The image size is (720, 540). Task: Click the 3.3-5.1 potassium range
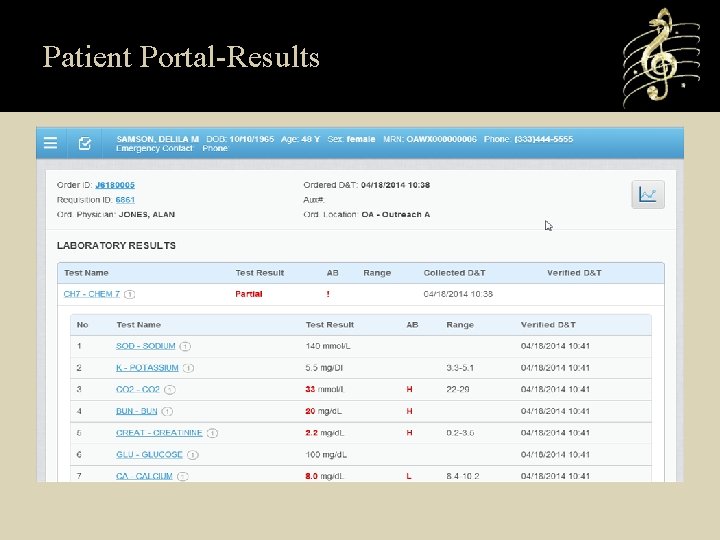tap(460, 368)
